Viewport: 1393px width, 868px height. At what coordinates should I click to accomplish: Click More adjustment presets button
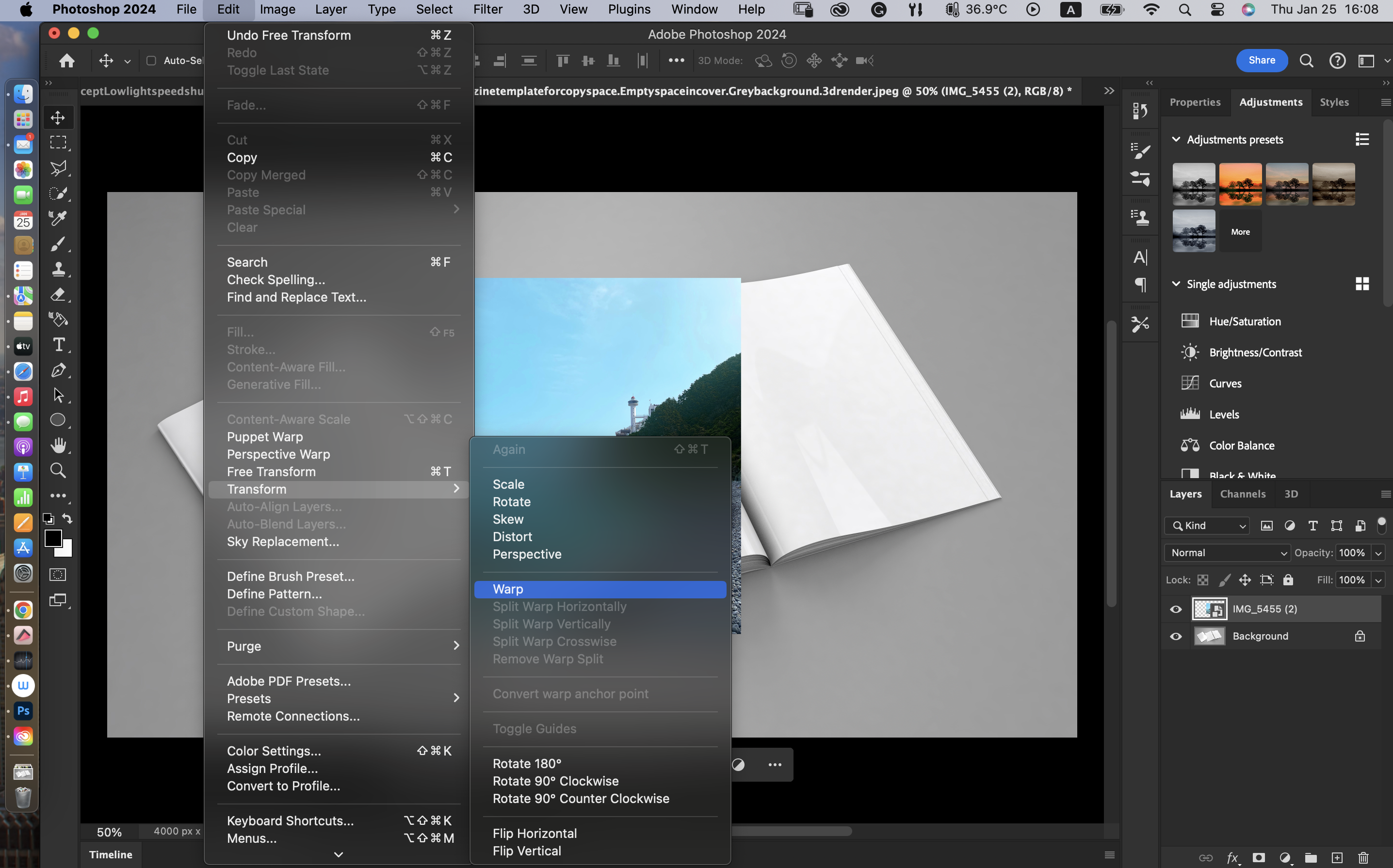pyautogui.click(x=1240, y=232)
